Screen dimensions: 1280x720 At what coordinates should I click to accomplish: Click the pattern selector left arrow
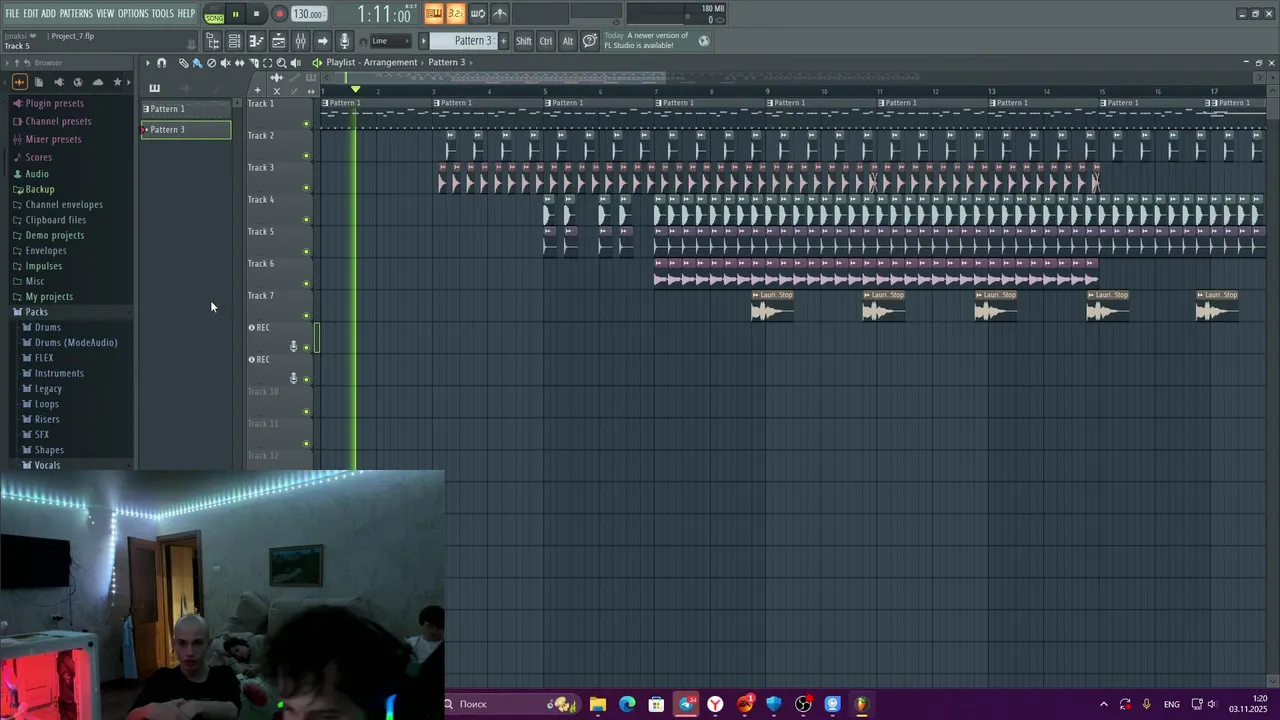coord(423,41)
